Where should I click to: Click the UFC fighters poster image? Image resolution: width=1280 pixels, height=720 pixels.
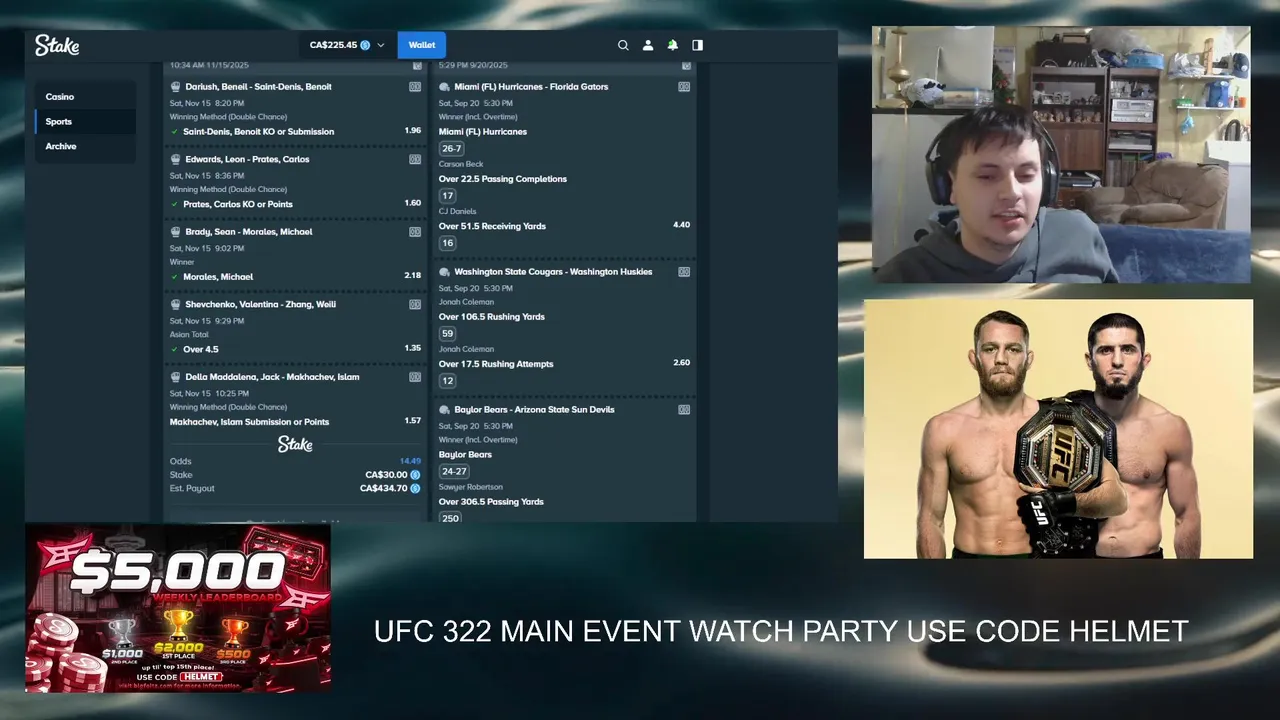tap(1058, 429)
